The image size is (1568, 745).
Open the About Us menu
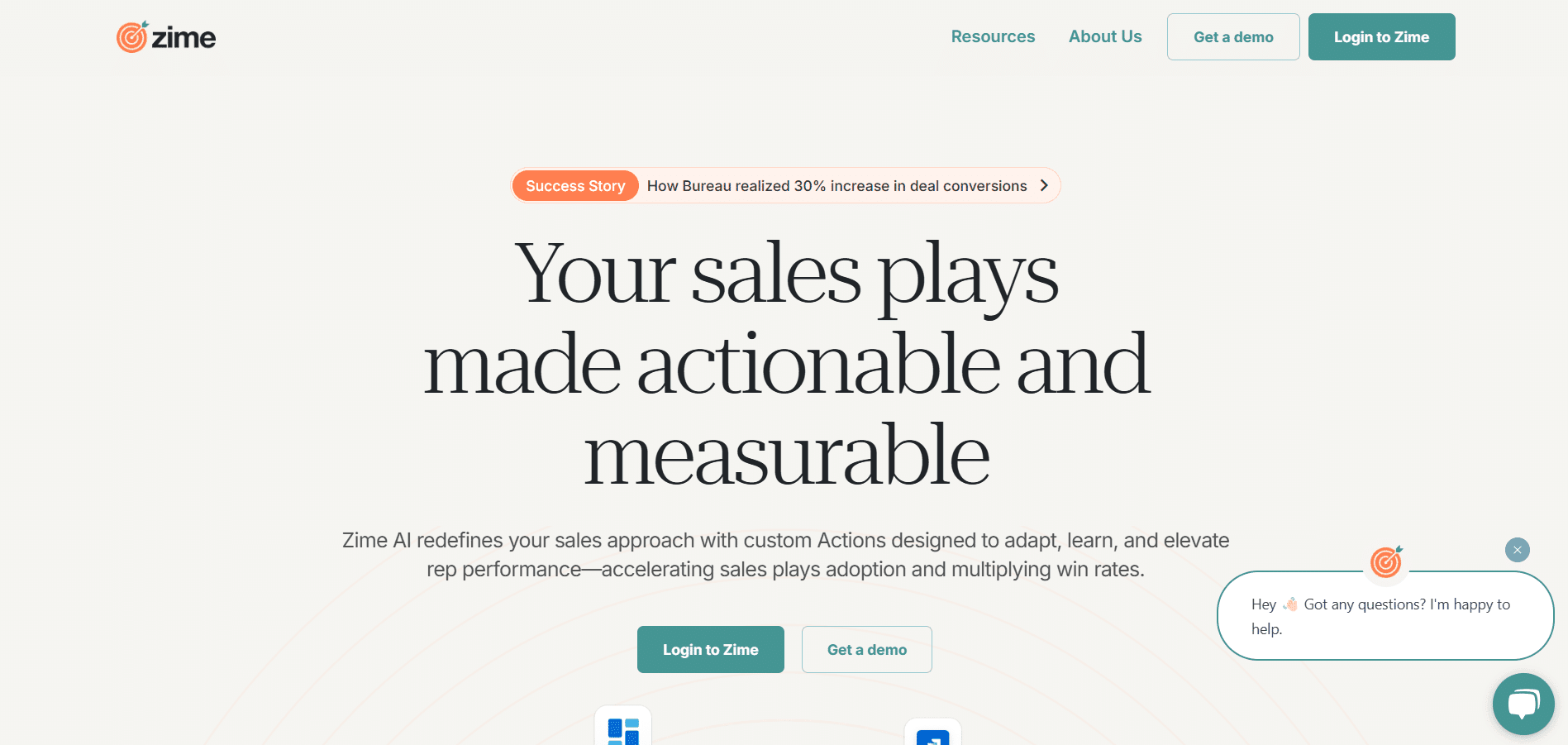1104,36
